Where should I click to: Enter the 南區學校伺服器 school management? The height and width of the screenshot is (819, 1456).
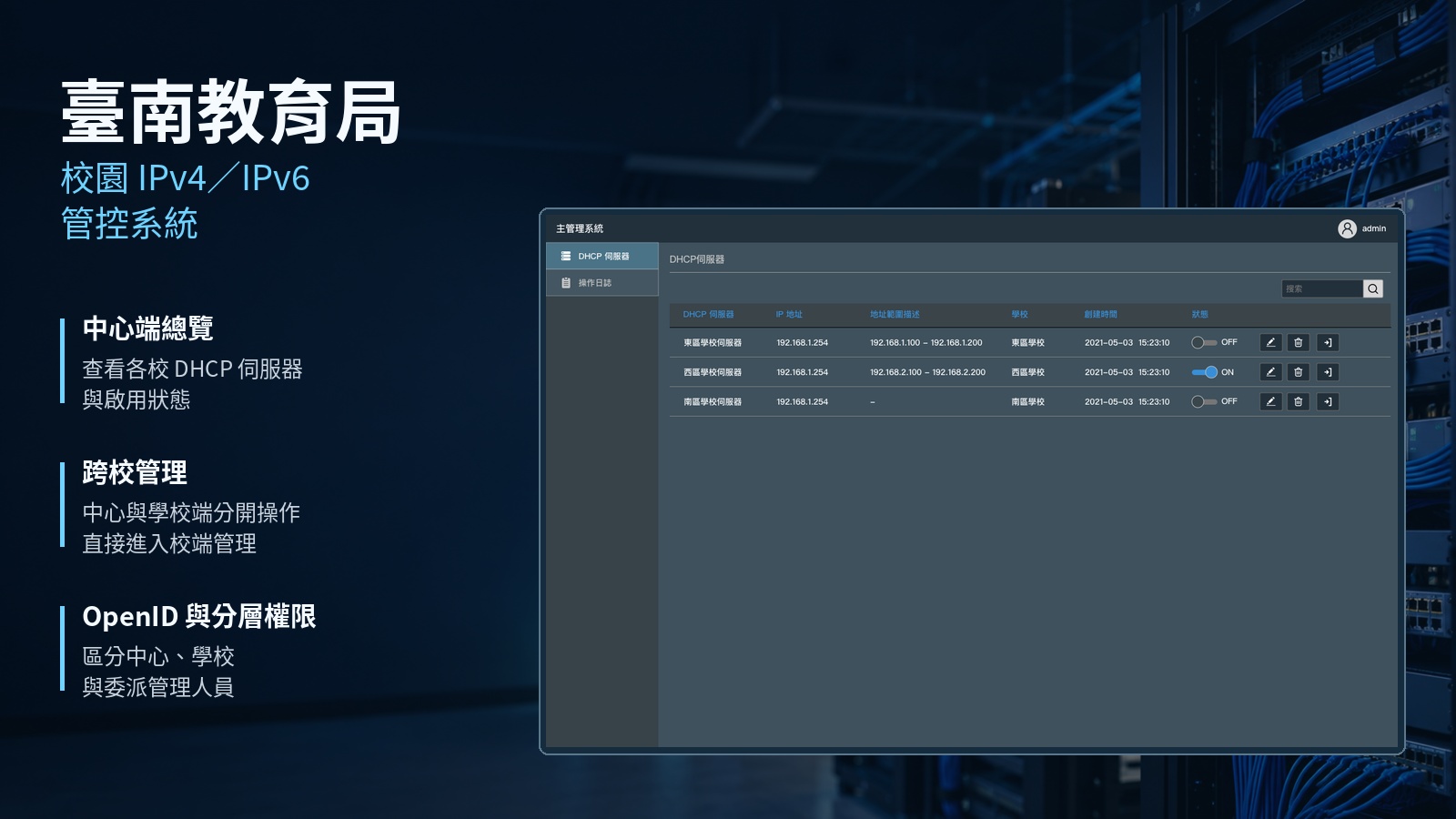(1328, 401)
